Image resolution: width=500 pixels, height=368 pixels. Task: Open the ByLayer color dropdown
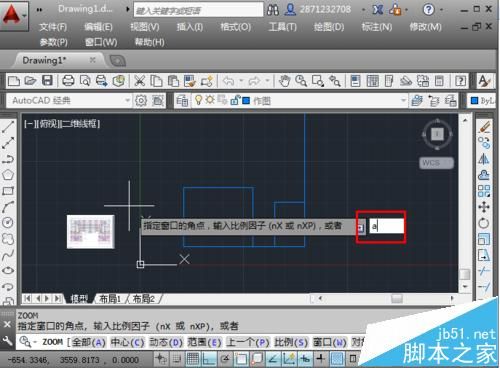coord(482,100)
